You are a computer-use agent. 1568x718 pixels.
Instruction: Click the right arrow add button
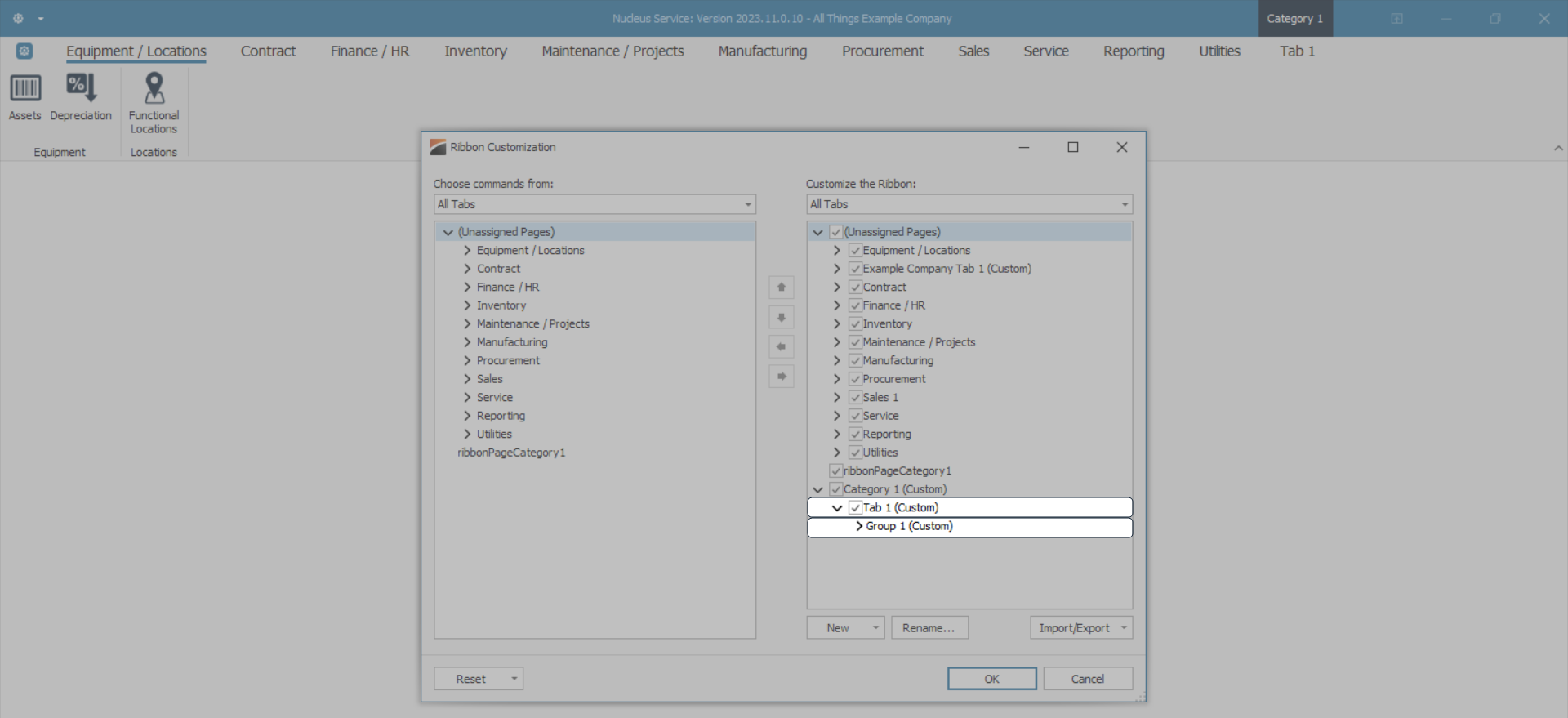coord(782,377)
